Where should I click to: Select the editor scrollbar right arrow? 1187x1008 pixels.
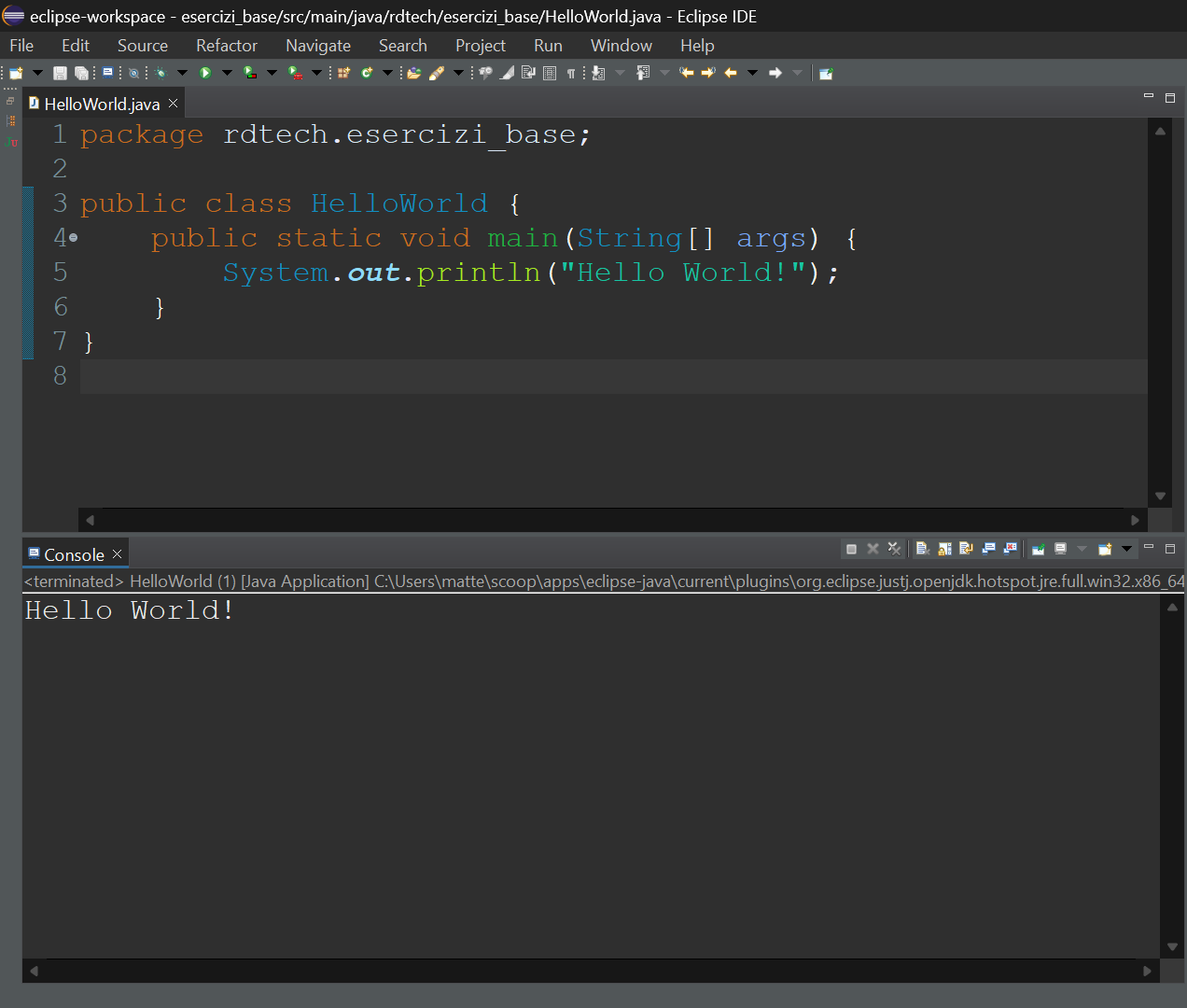tap(1135, 520)
